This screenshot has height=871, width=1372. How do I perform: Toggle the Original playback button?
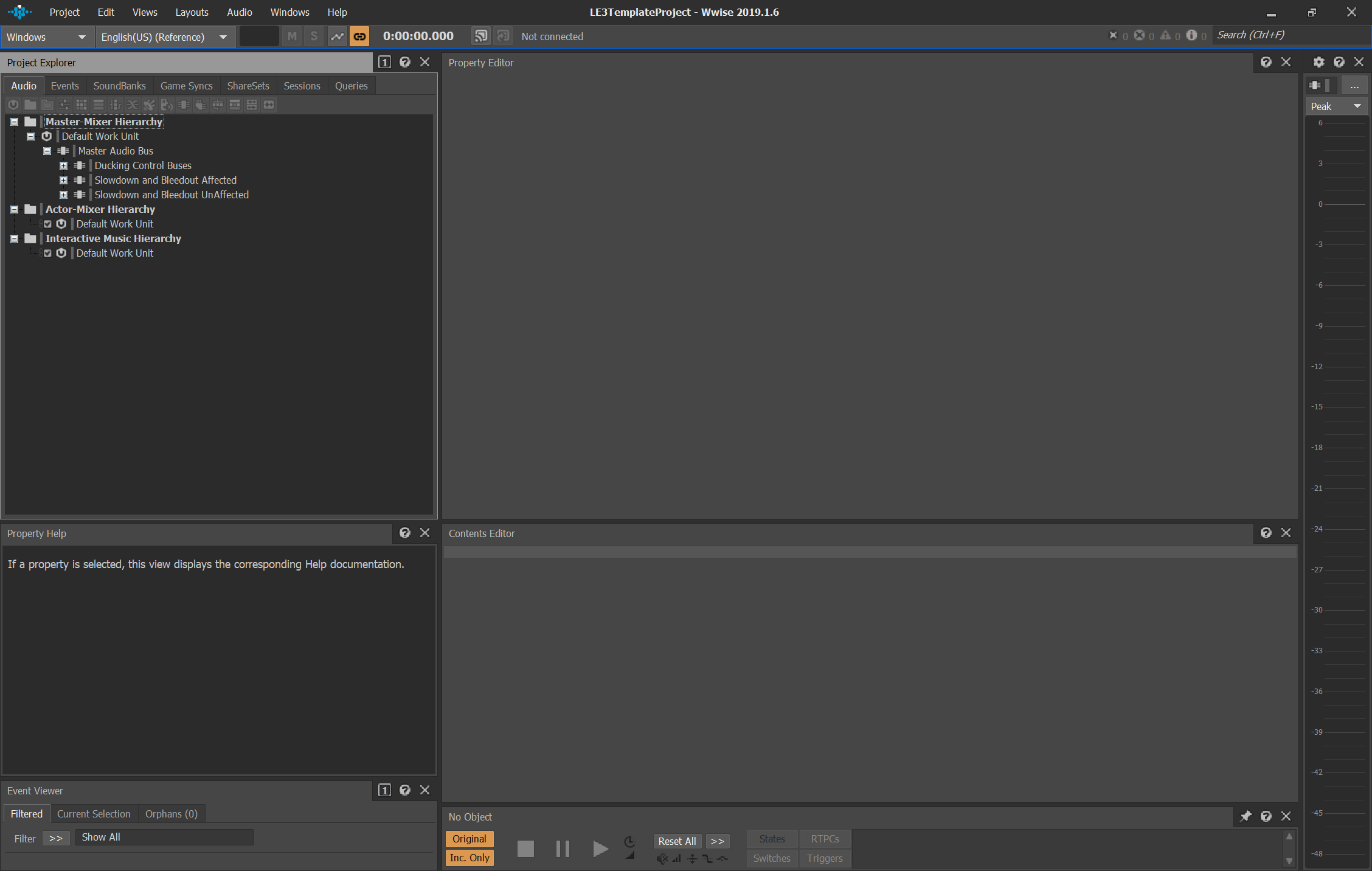[469, 839]
